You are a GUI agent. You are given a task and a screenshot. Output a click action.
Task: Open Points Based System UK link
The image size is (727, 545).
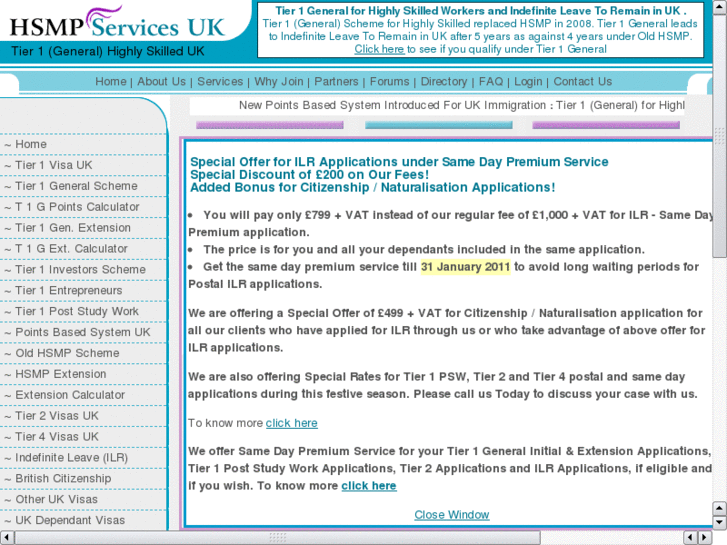coord(83,332)
